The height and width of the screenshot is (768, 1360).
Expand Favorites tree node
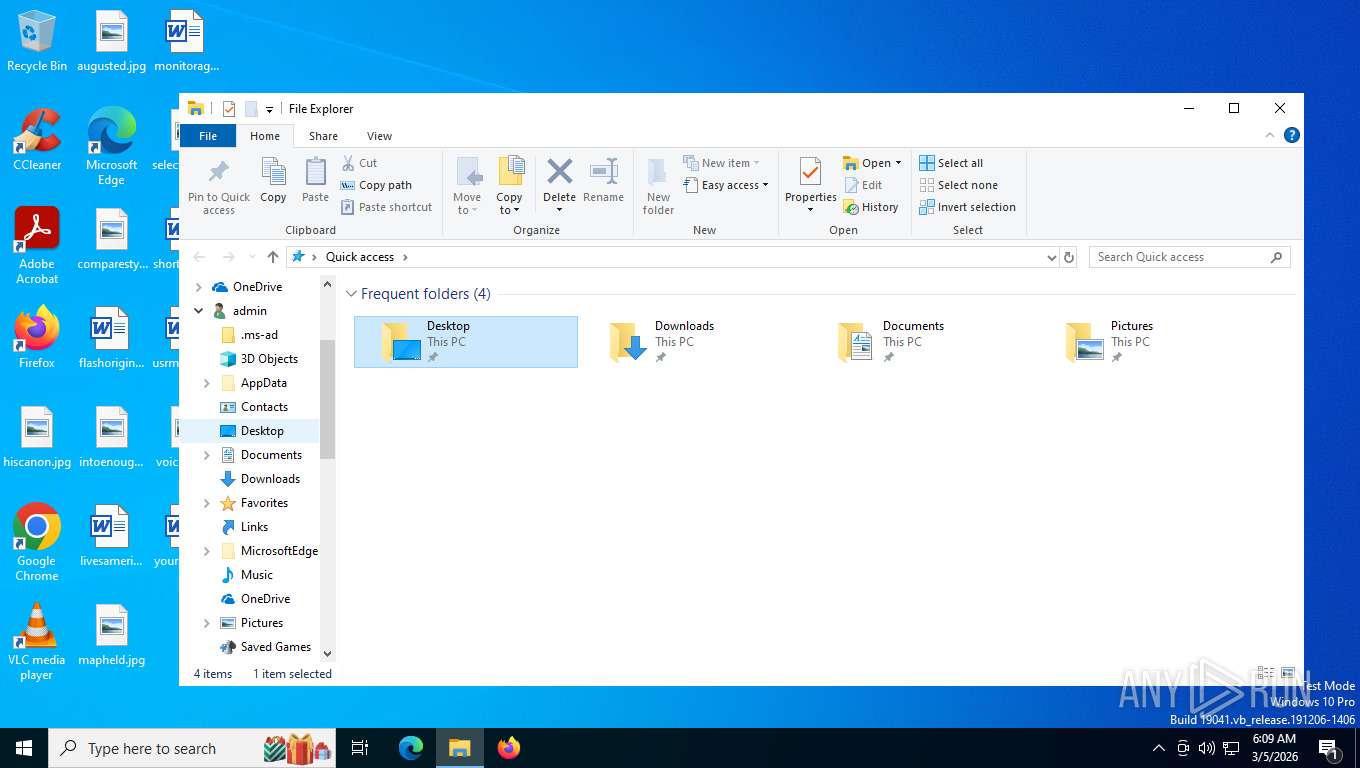[207, 503]
